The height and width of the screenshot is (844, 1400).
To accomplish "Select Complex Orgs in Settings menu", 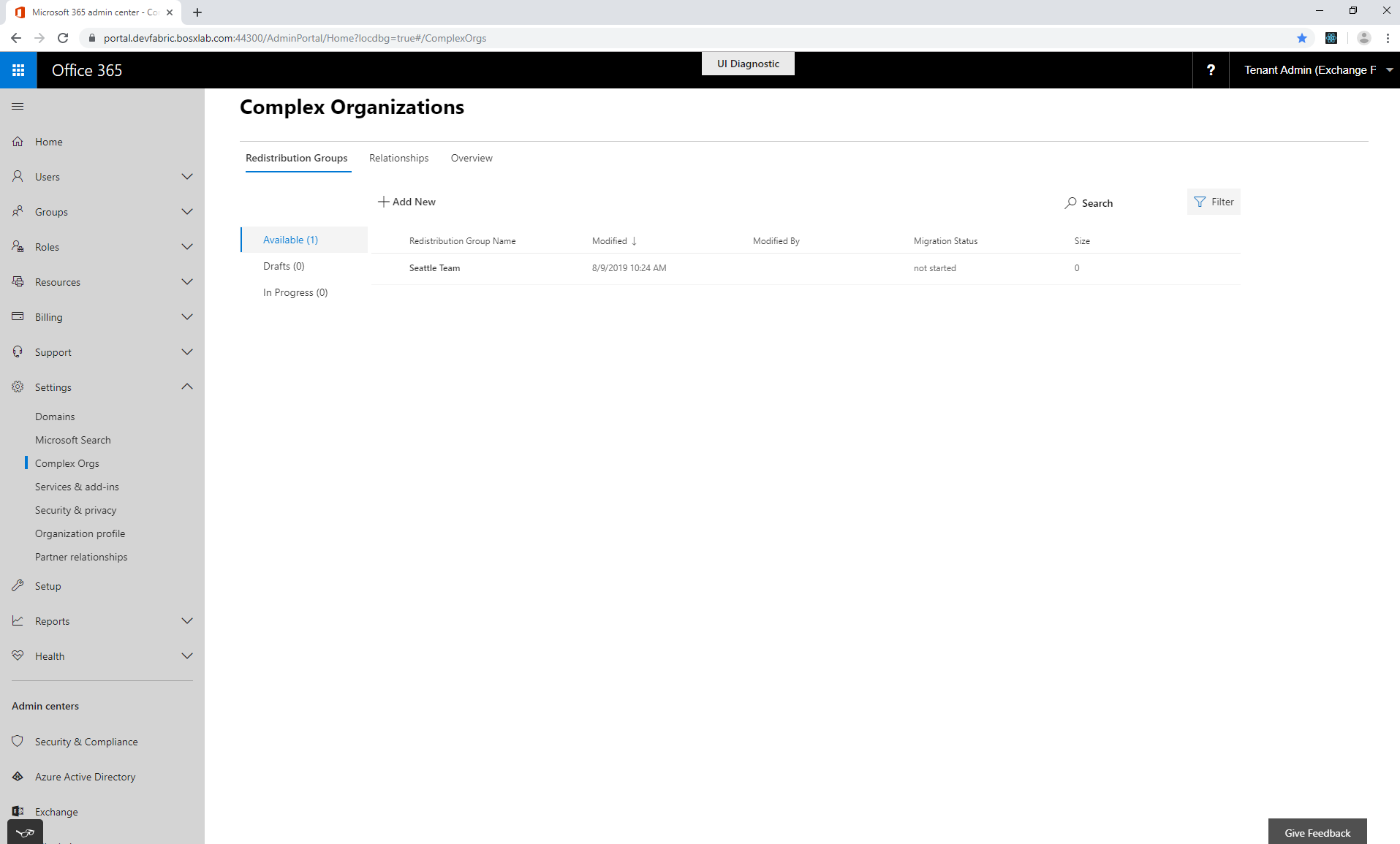I will [67, 463].
